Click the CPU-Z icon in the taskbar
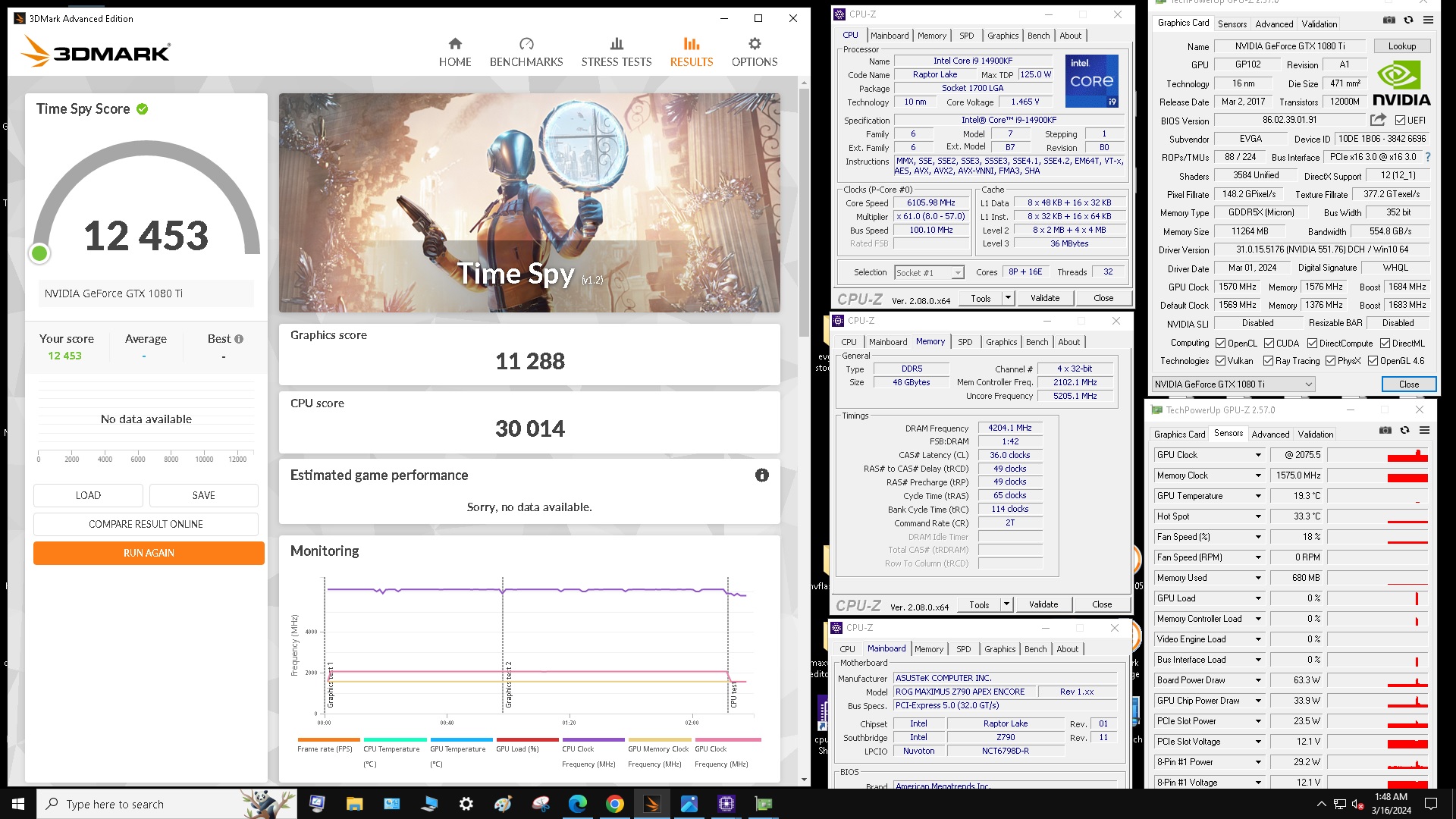This screenshot has height=819, width=1456. pos(726,804)
